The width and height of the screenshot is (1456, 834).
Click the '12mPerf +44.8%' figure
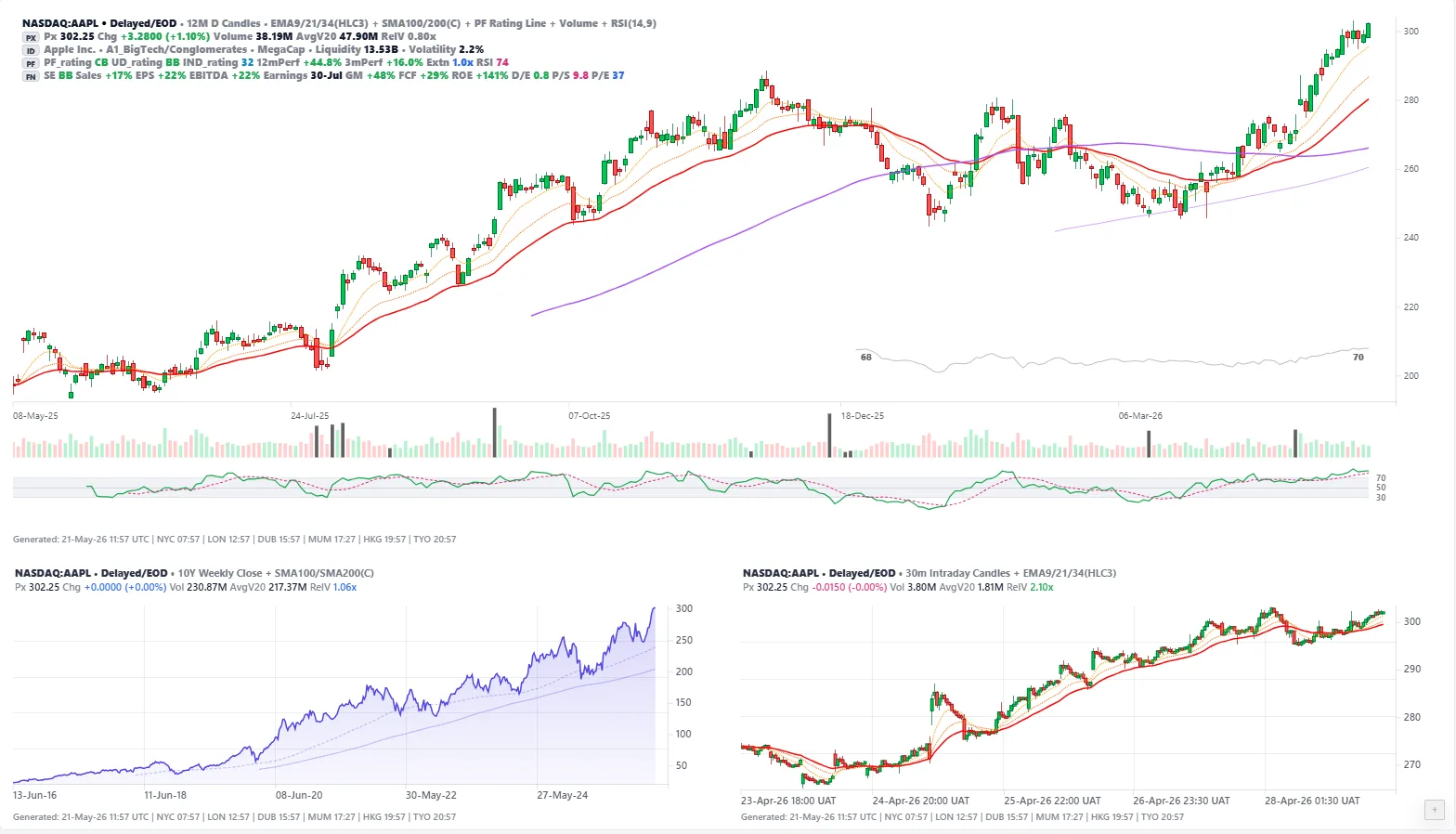click(299, 62)
